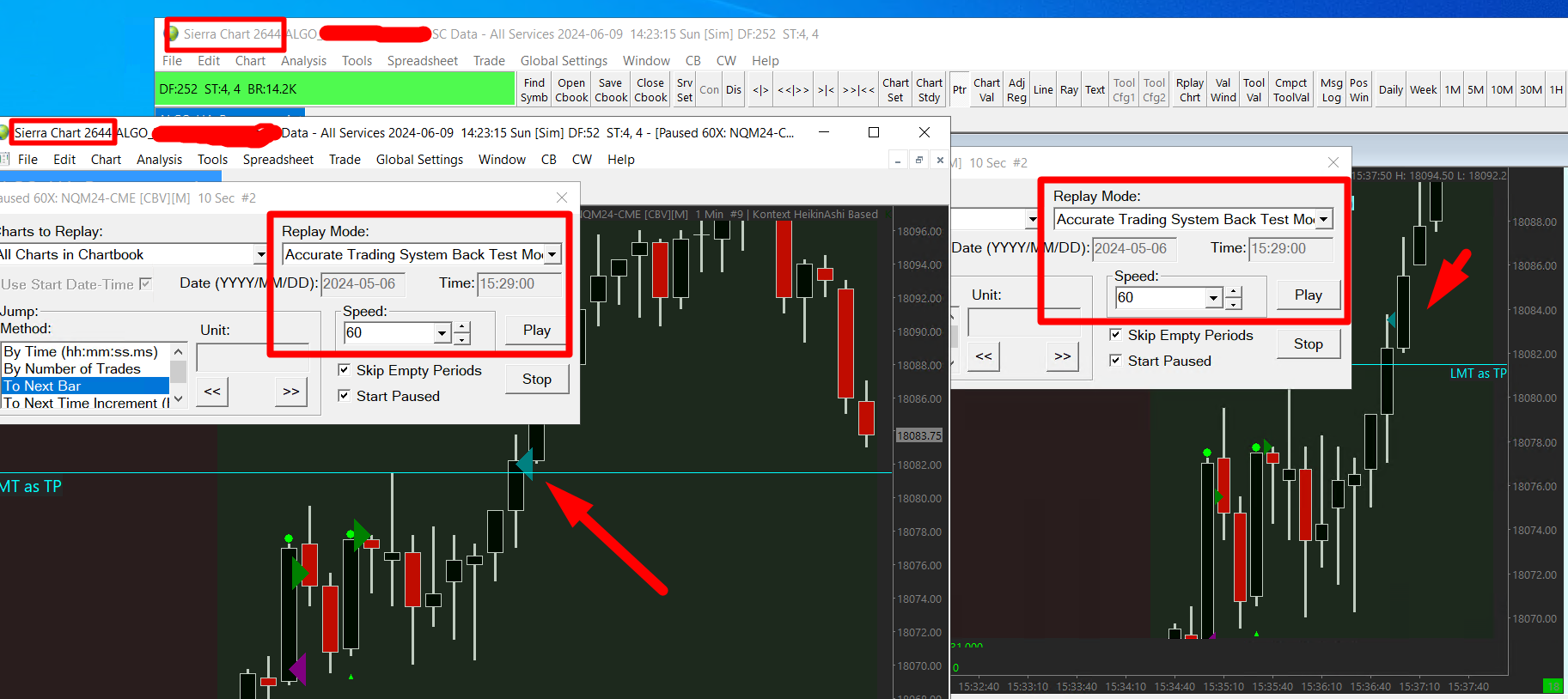Image resolution: width=1568 pixels, height=699 pixels.
Task: Open Val Wind from the toolbar
Action: [1223, 89]
